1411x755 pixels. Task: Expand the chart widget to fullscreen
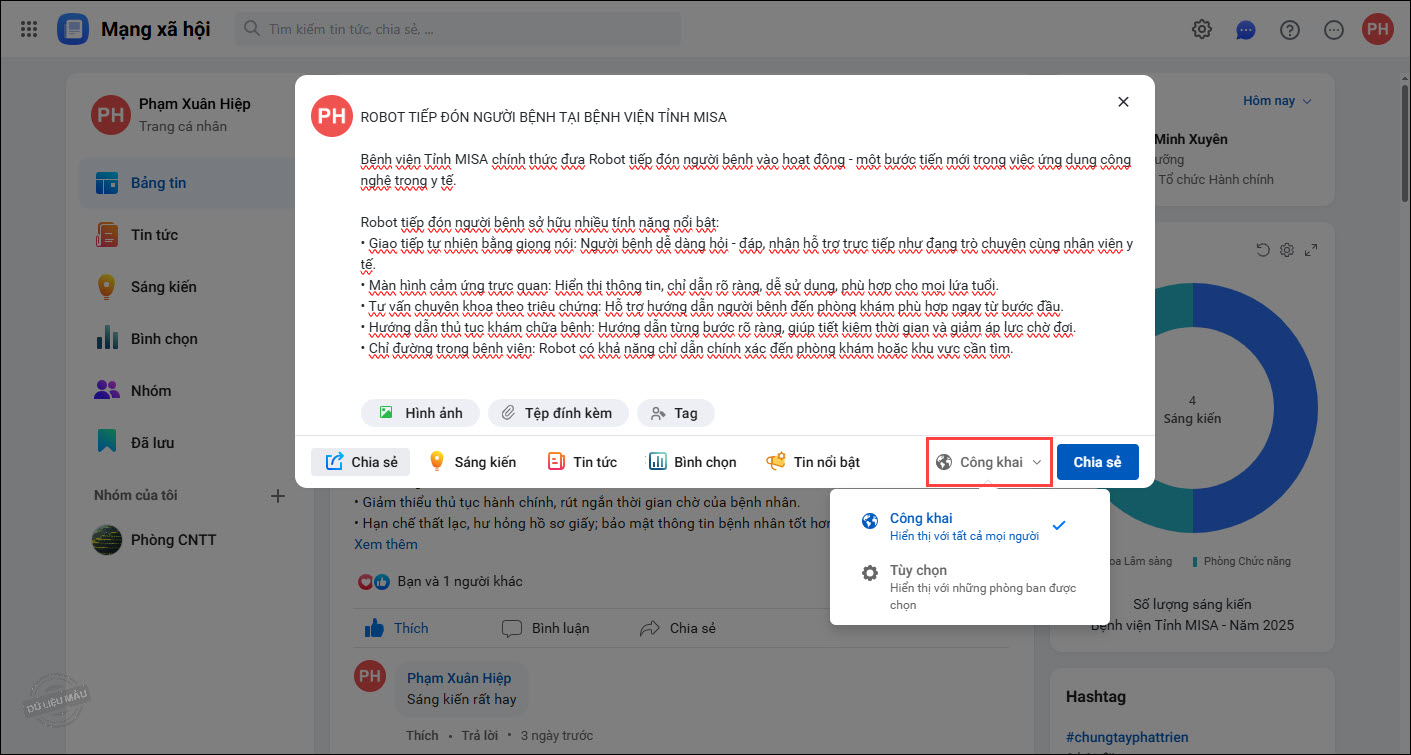(1312, 250)
